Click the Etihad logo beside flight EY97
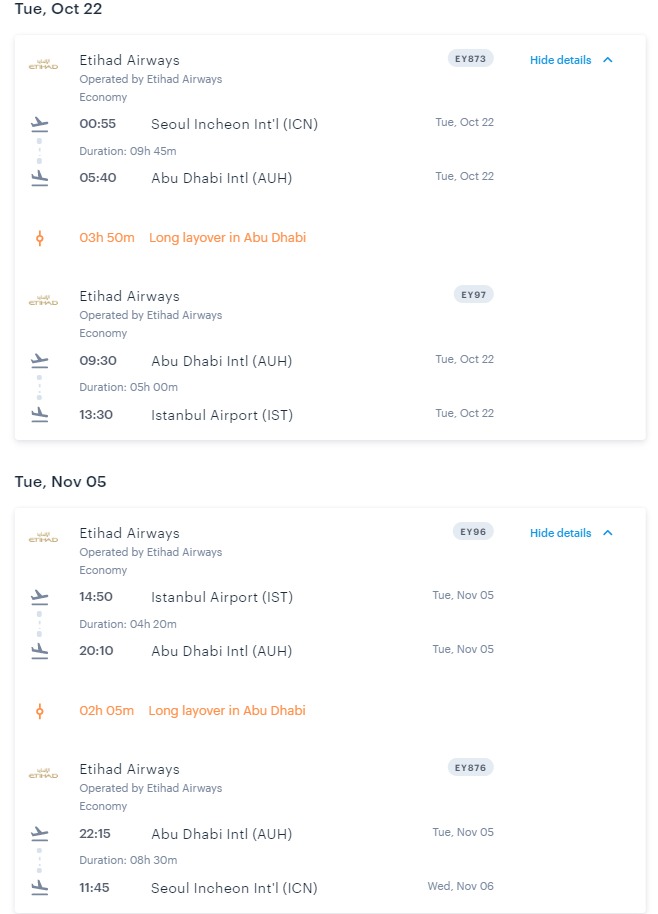Screen dimensions: 658x914 tap(43, 301)
